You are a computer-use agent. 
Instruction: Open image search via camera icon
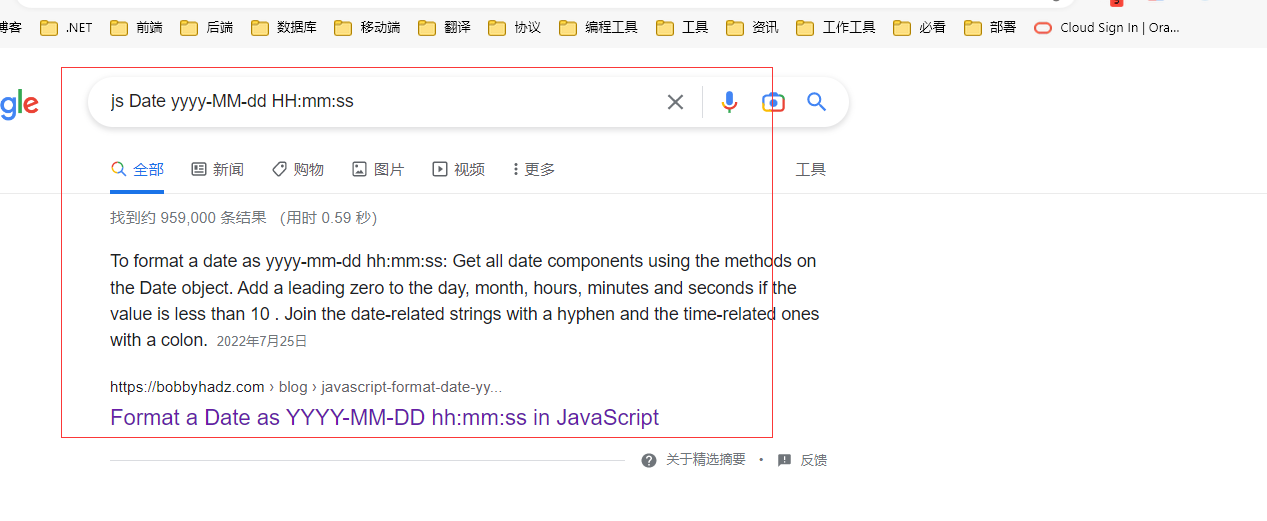pyautogui.click(x=773, y=102)
